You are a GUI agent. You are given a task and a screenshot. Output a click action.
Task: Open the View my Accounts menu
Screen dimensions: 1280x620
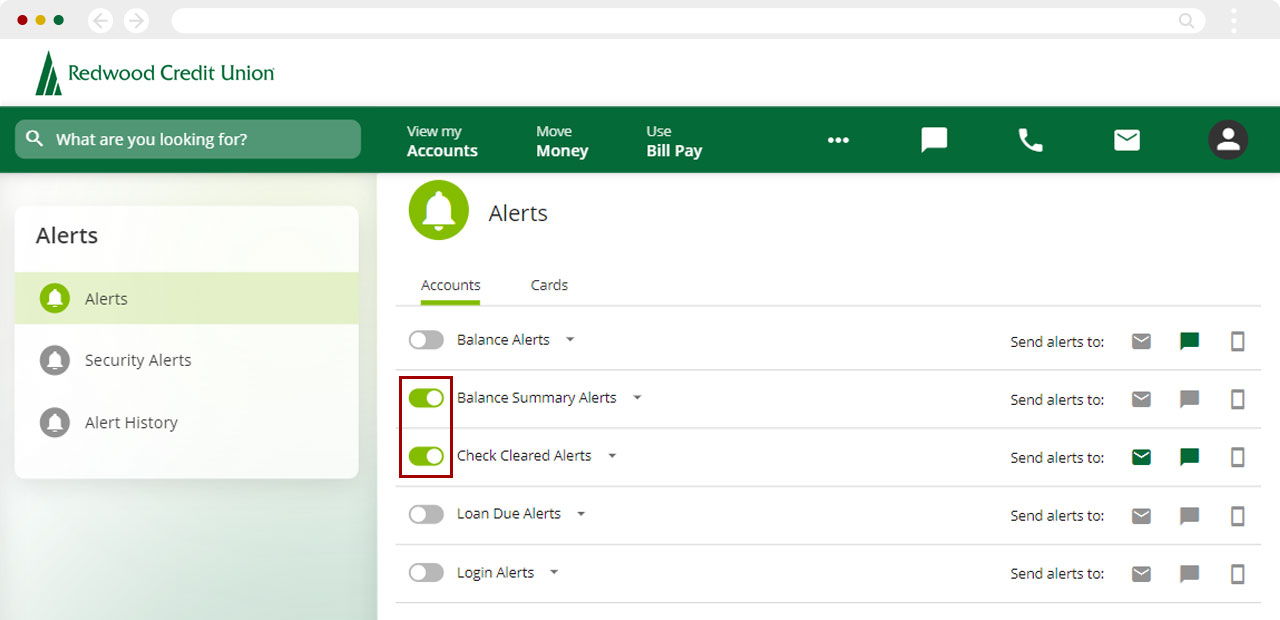[x=442, y=141]
